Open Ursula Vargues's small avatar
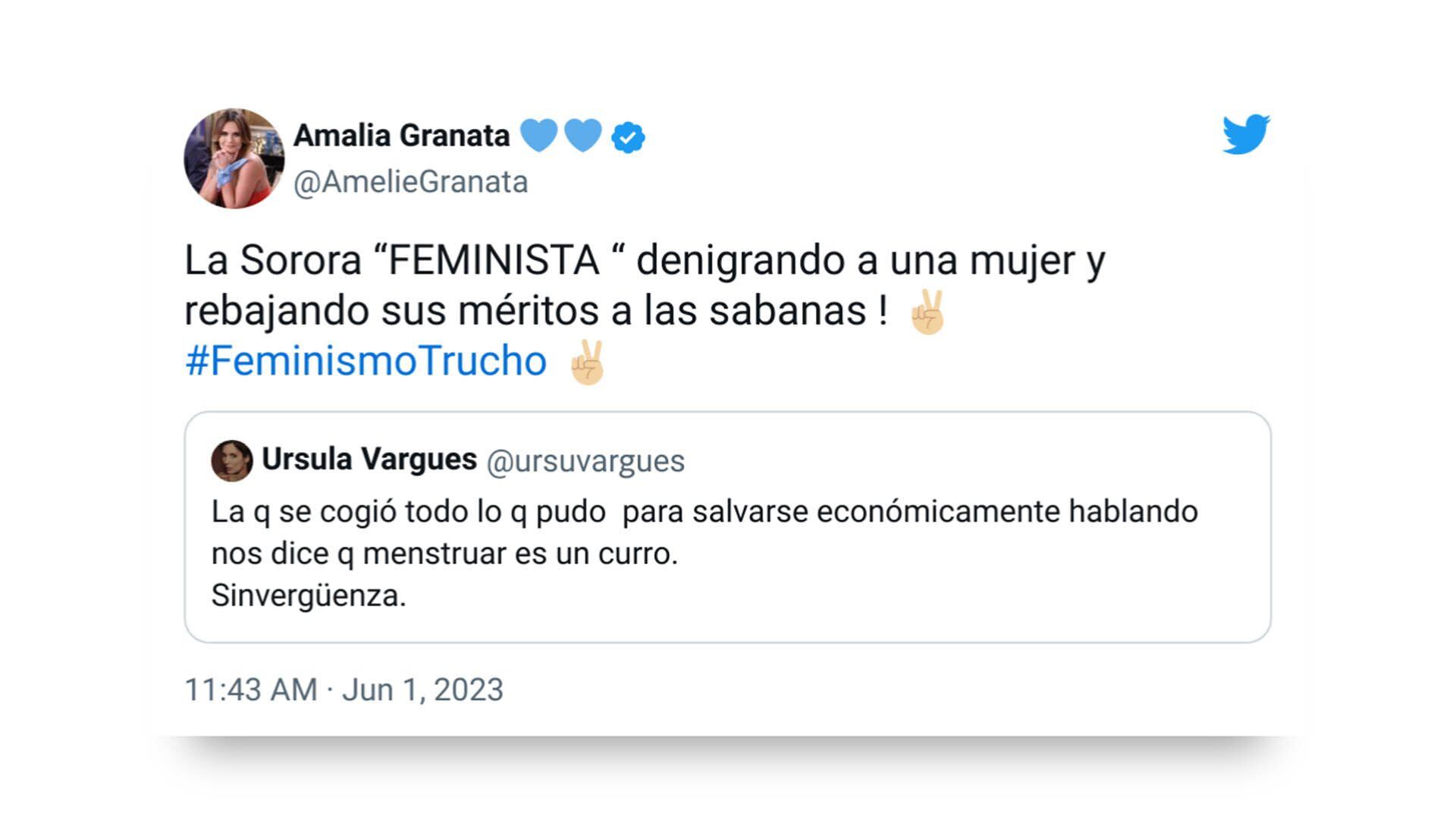The height and width of the screenshot is (819, 1456). (x=232, y=460)
